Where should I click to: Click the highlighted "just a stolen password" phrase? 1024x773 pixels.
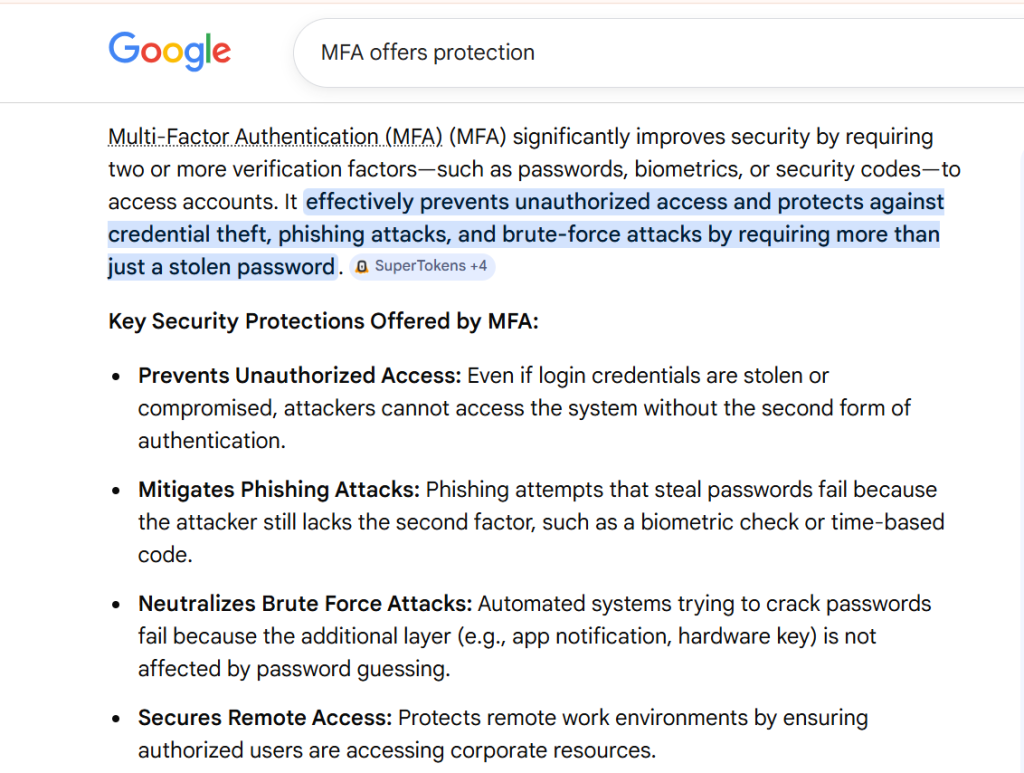pos(221,267)
